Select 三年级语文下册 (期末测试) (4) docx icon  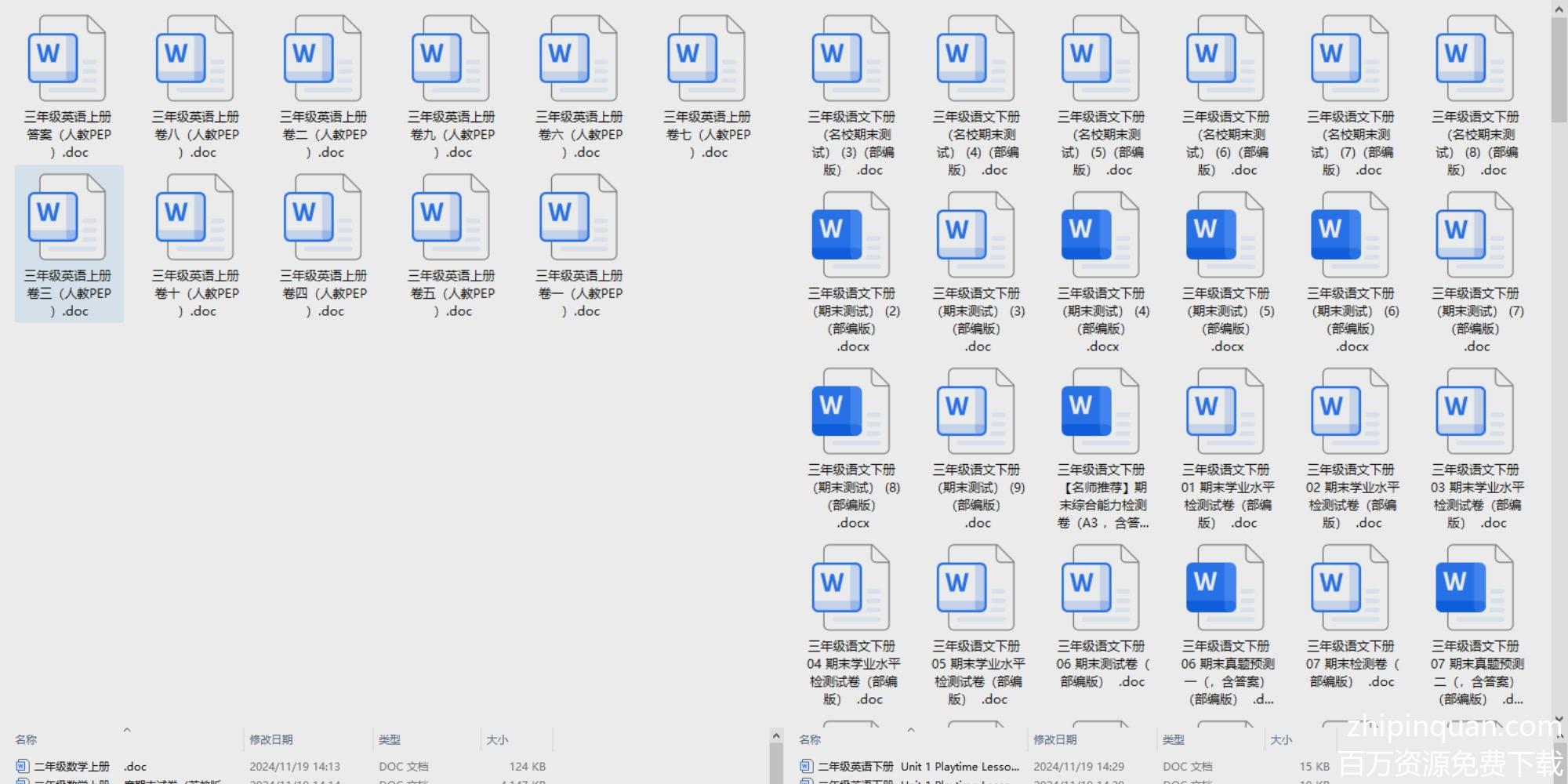pos(1101,234)
